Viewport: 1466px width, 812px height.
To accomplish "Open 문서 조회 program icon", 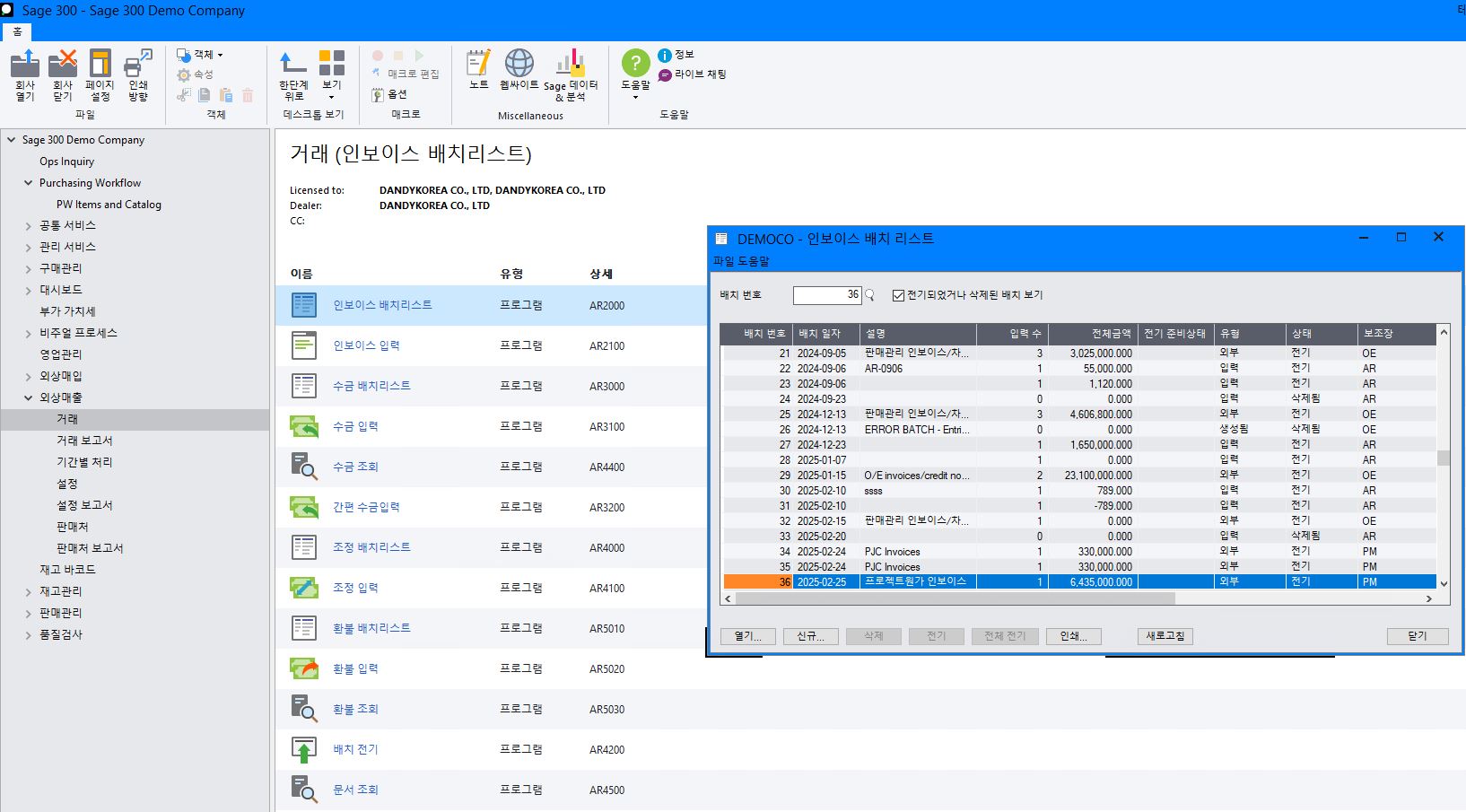I will pos(304,790).
